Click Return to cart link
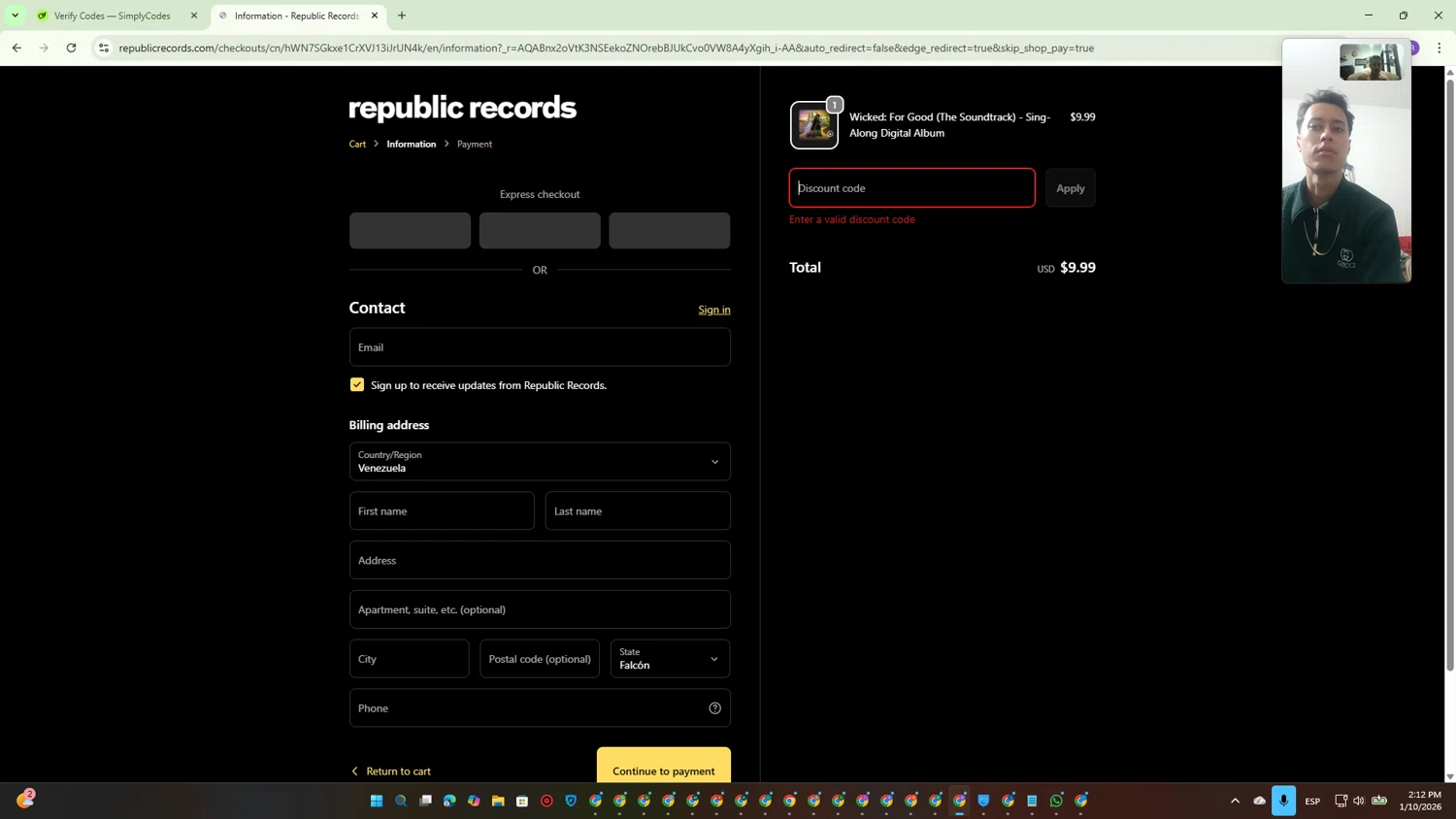 391,771
